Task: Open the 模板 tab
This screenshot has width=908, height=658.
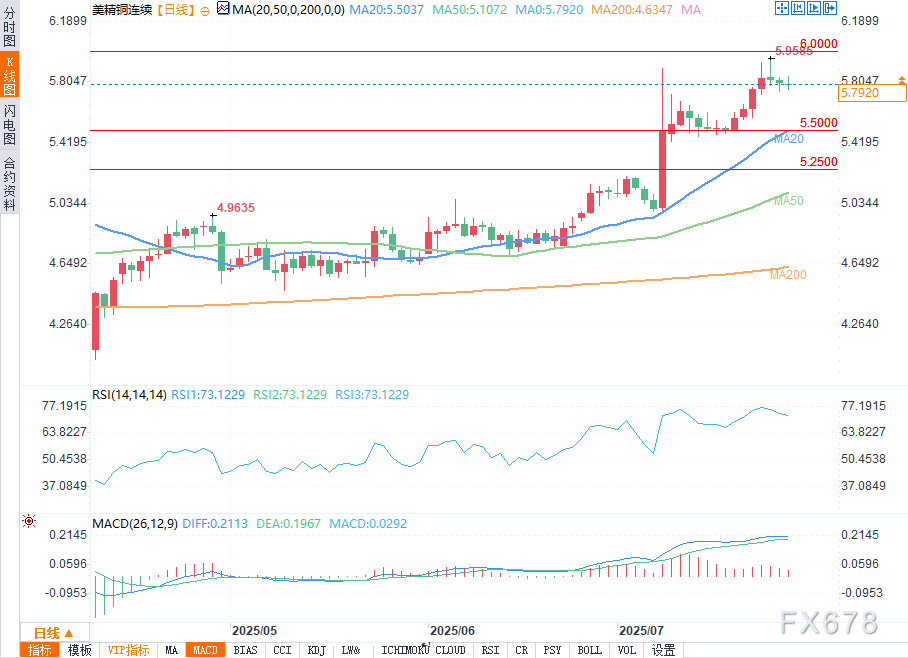Action: pos(79,650)
